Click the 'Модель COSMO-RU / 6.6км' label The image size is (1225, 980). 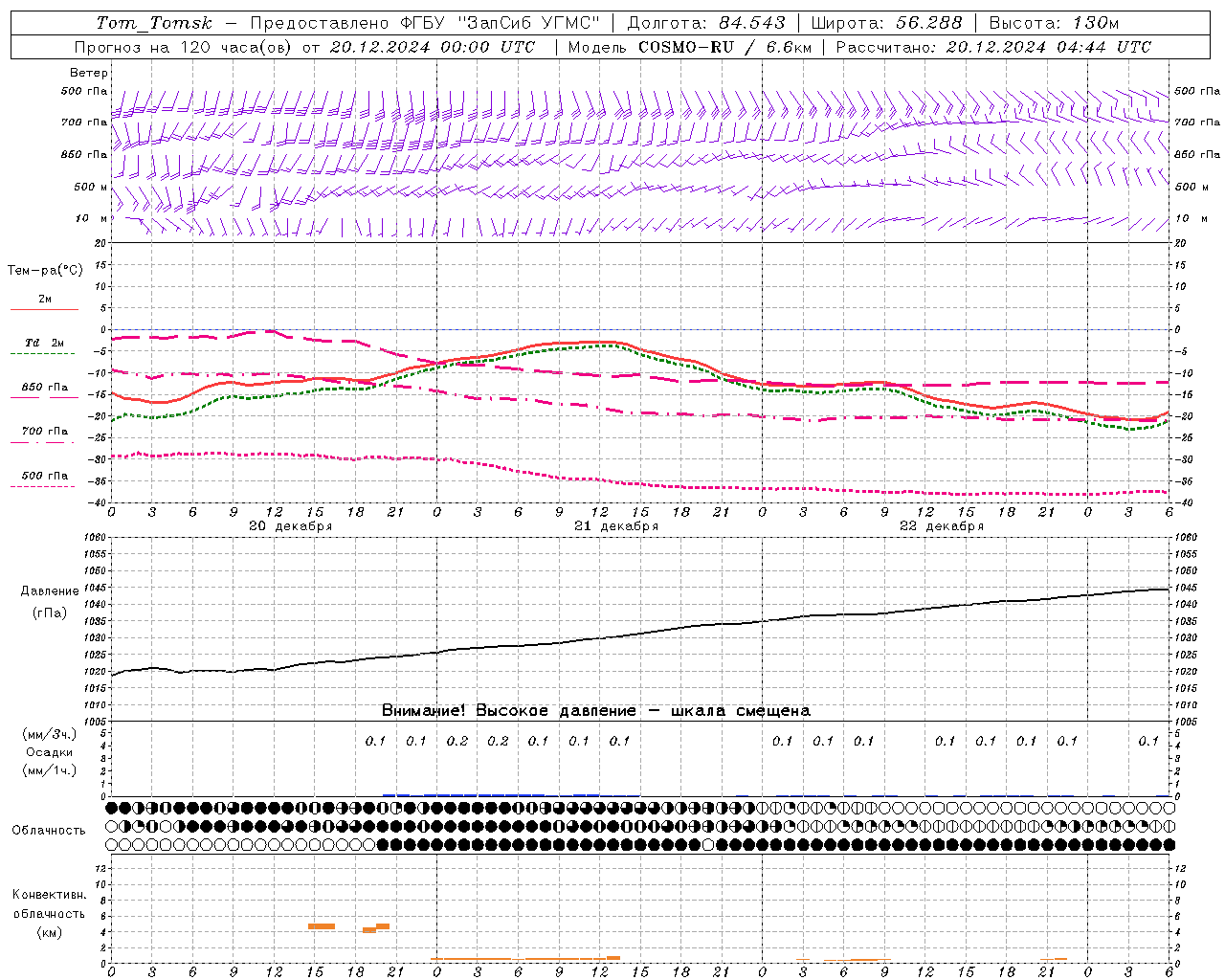[690, 47]
